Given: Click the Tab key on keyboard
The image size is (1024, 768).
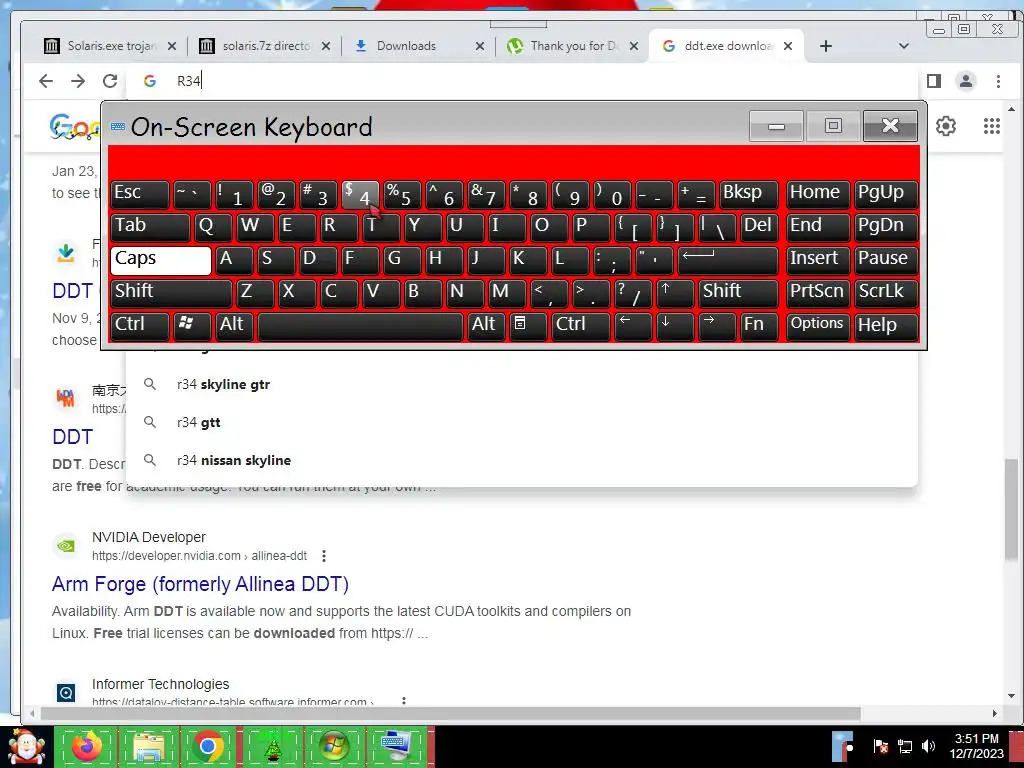Looking at the screenshot, I should (150, 227).
